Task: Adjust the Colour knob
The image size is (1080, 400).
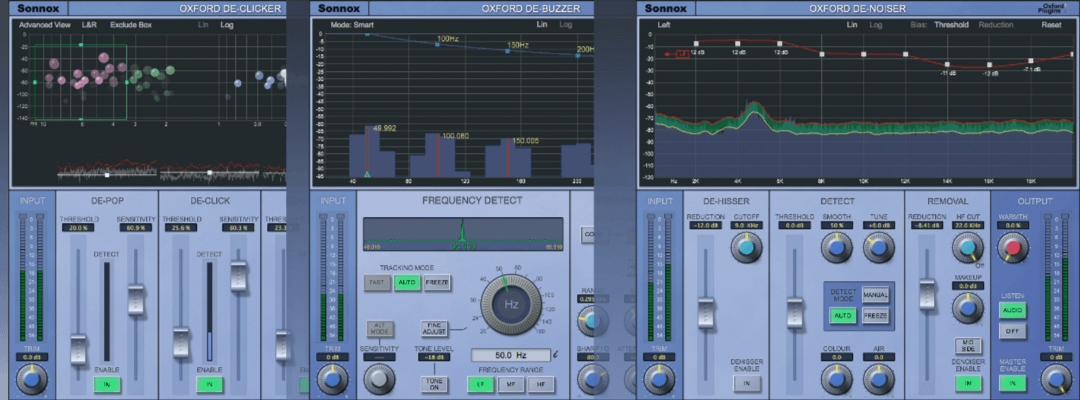Action: coord(836,379)
